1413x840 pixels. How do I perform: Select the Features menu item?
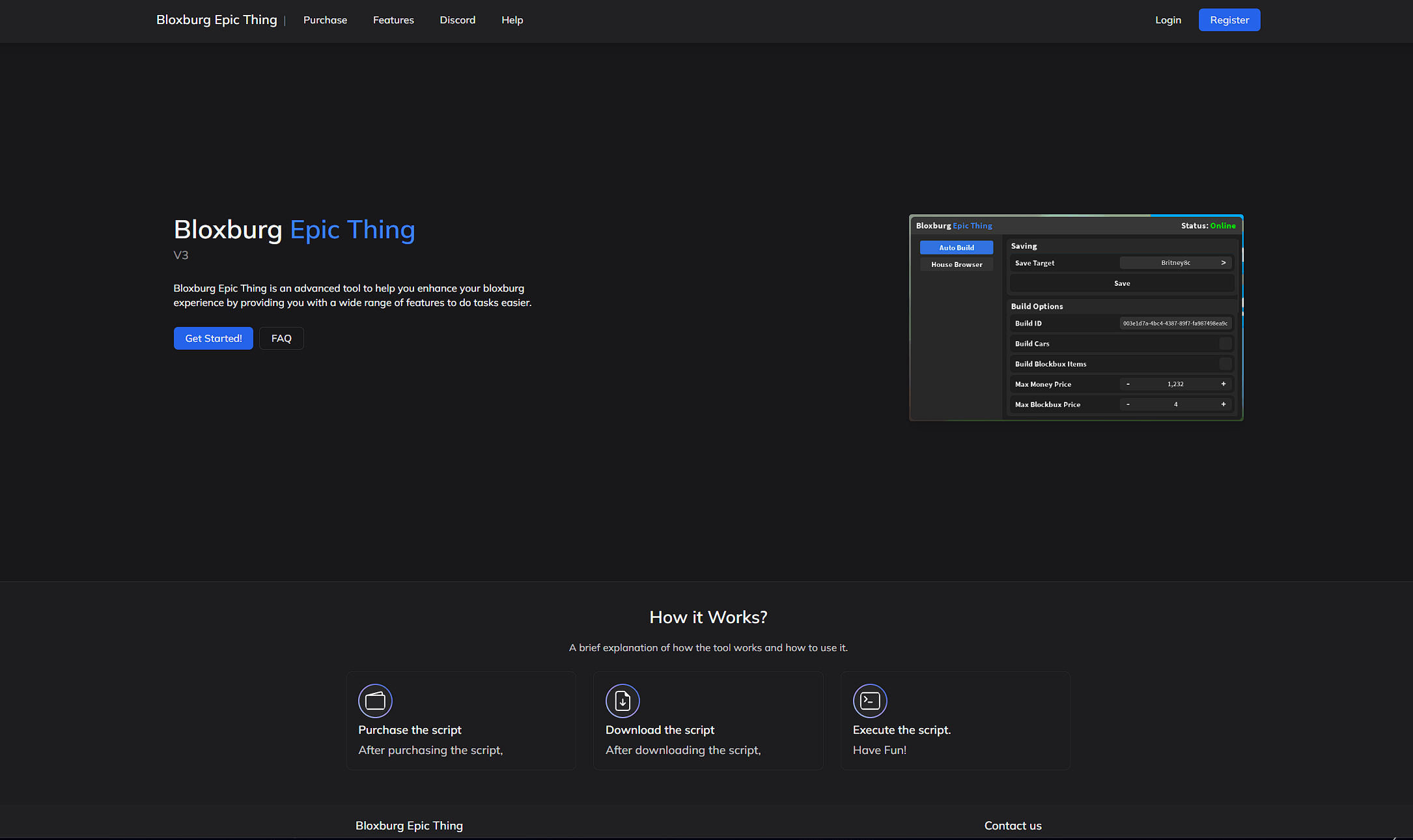(x=393, y=20)
